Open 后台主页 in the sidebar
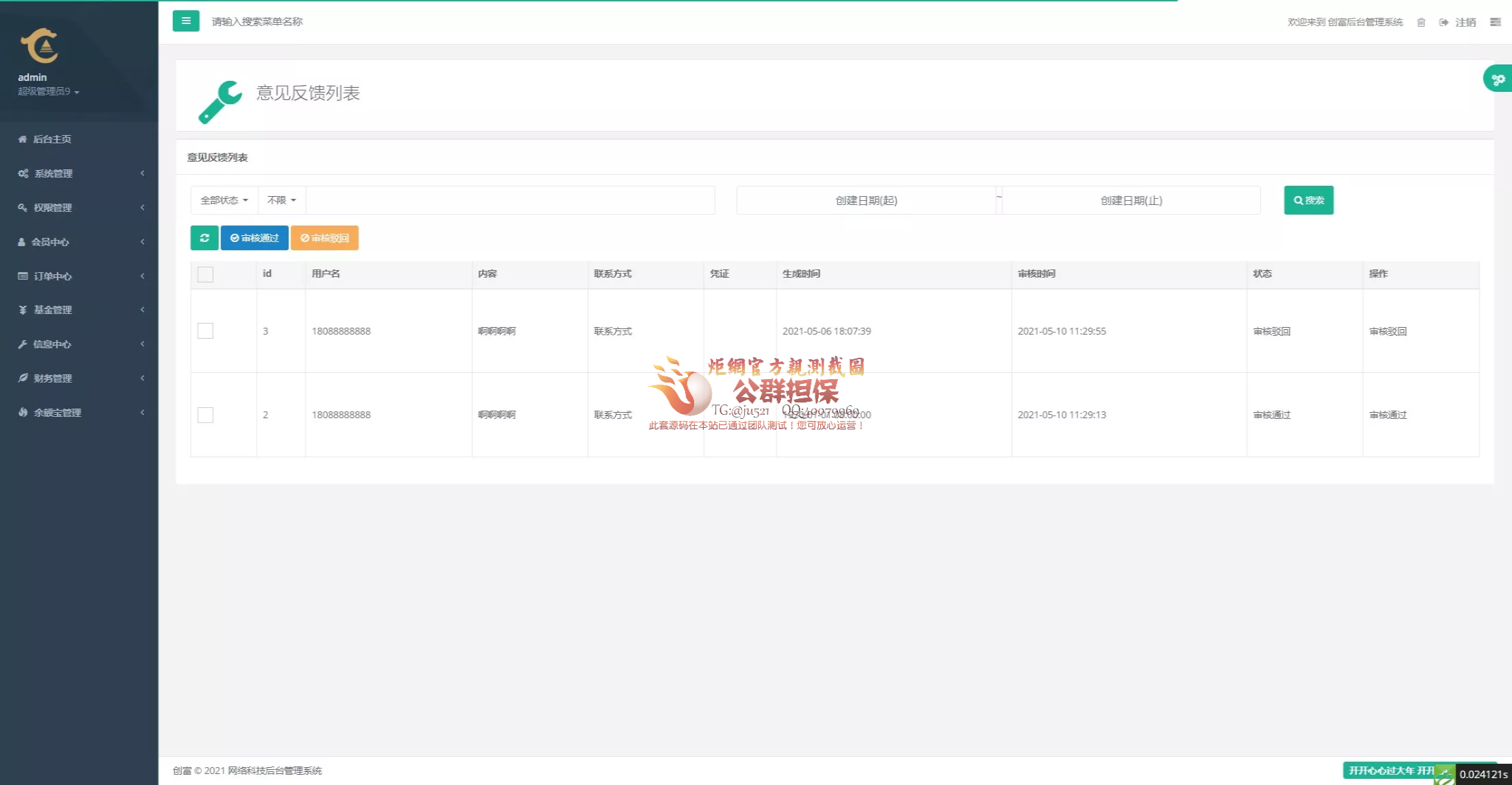The width and height of the screenshot is (1512, 785). click(x=51, y=139)
